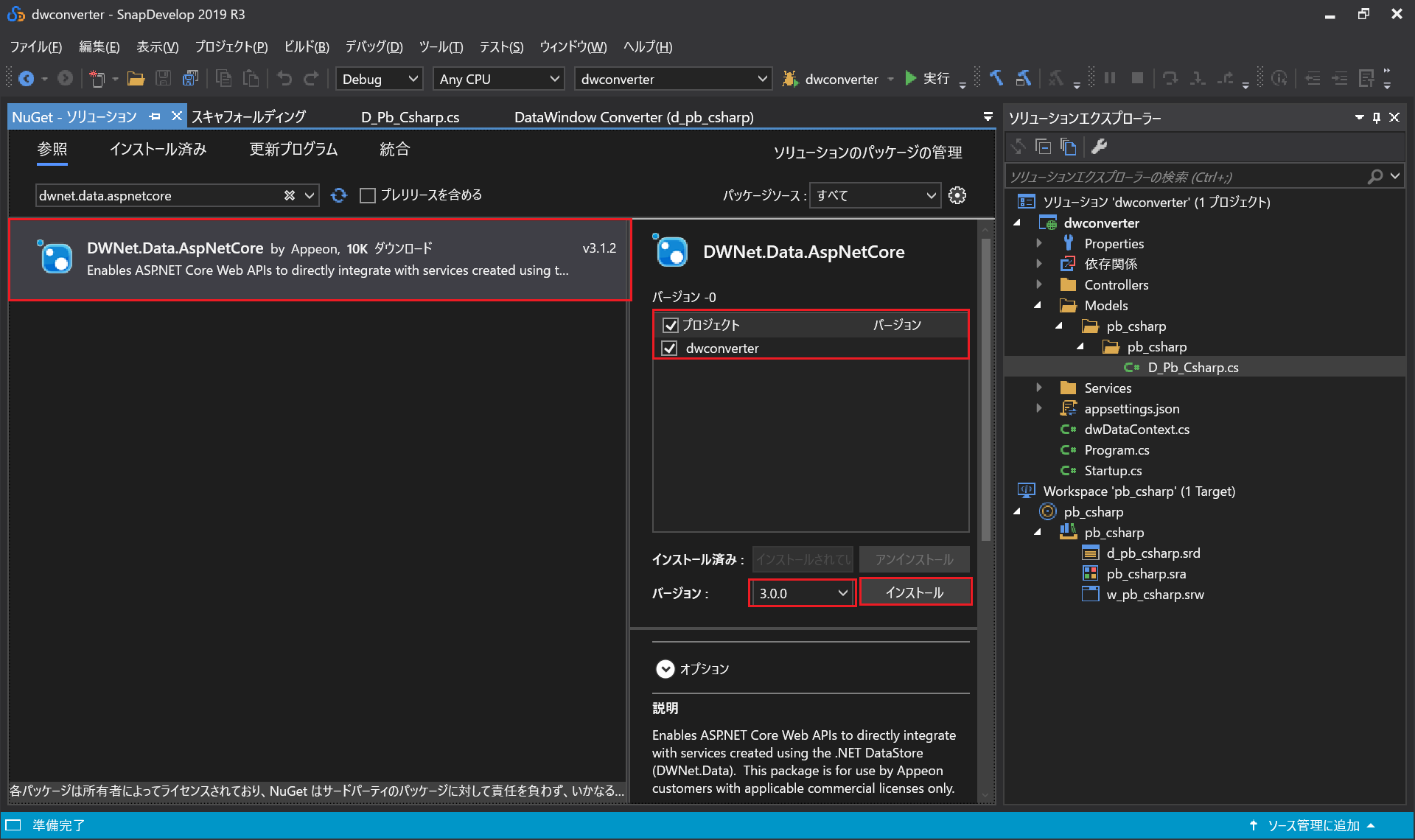Click the ソース管理に追加 link

(1313, 825)
